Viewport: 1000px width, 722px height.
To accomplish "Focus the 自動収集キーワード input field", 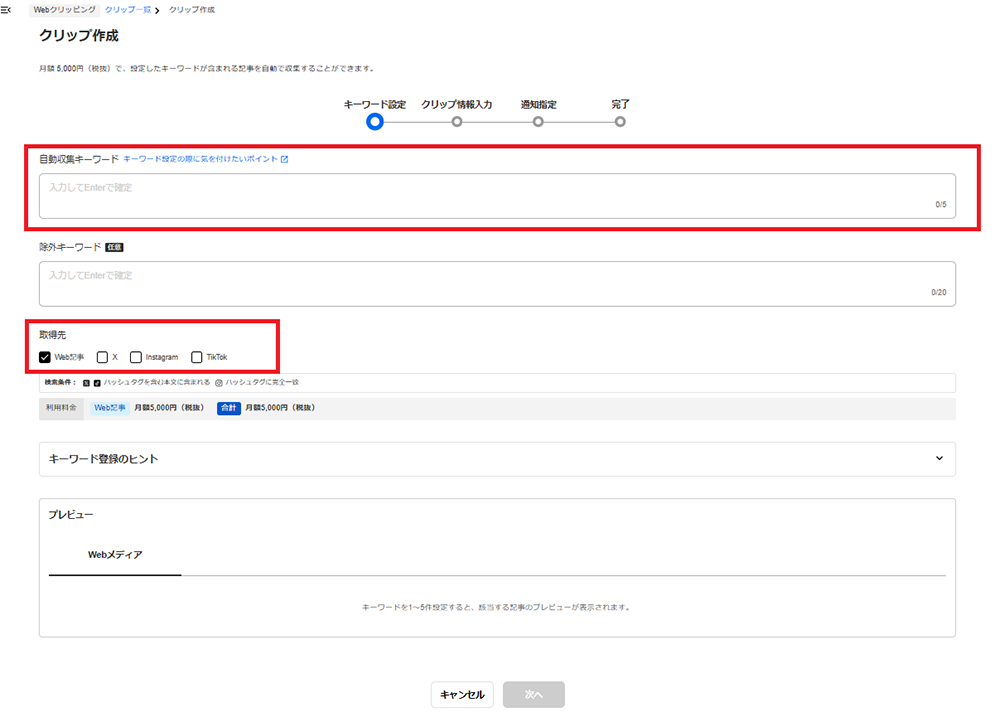I will (497, 196).
